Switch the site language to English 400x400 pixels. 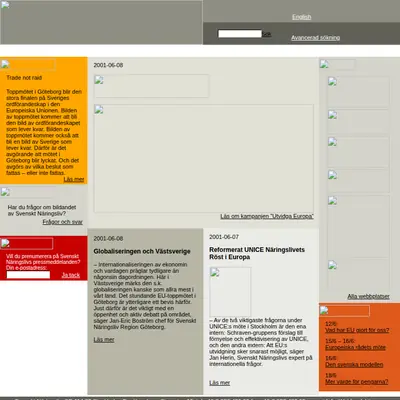[x=301, y=17]
